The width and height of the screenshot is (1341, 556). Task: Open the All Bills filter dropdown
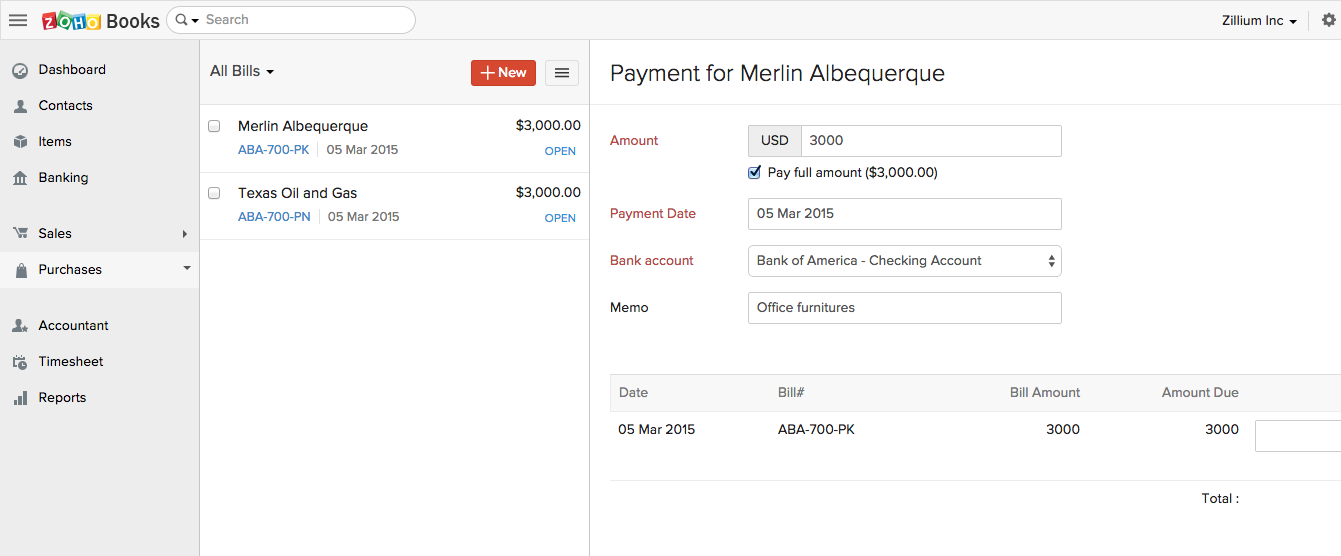click(242, 72)
